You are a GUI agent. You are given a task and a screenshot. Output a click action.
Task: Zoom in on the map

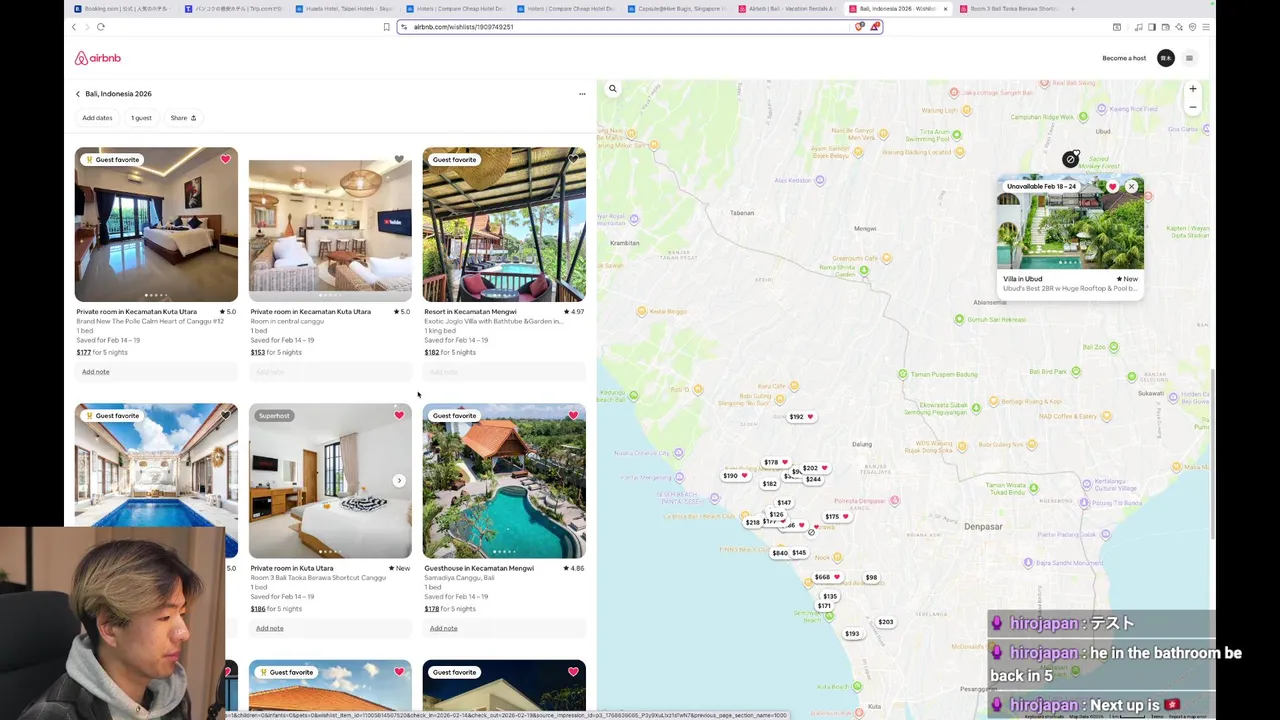tap(1192, 89)
